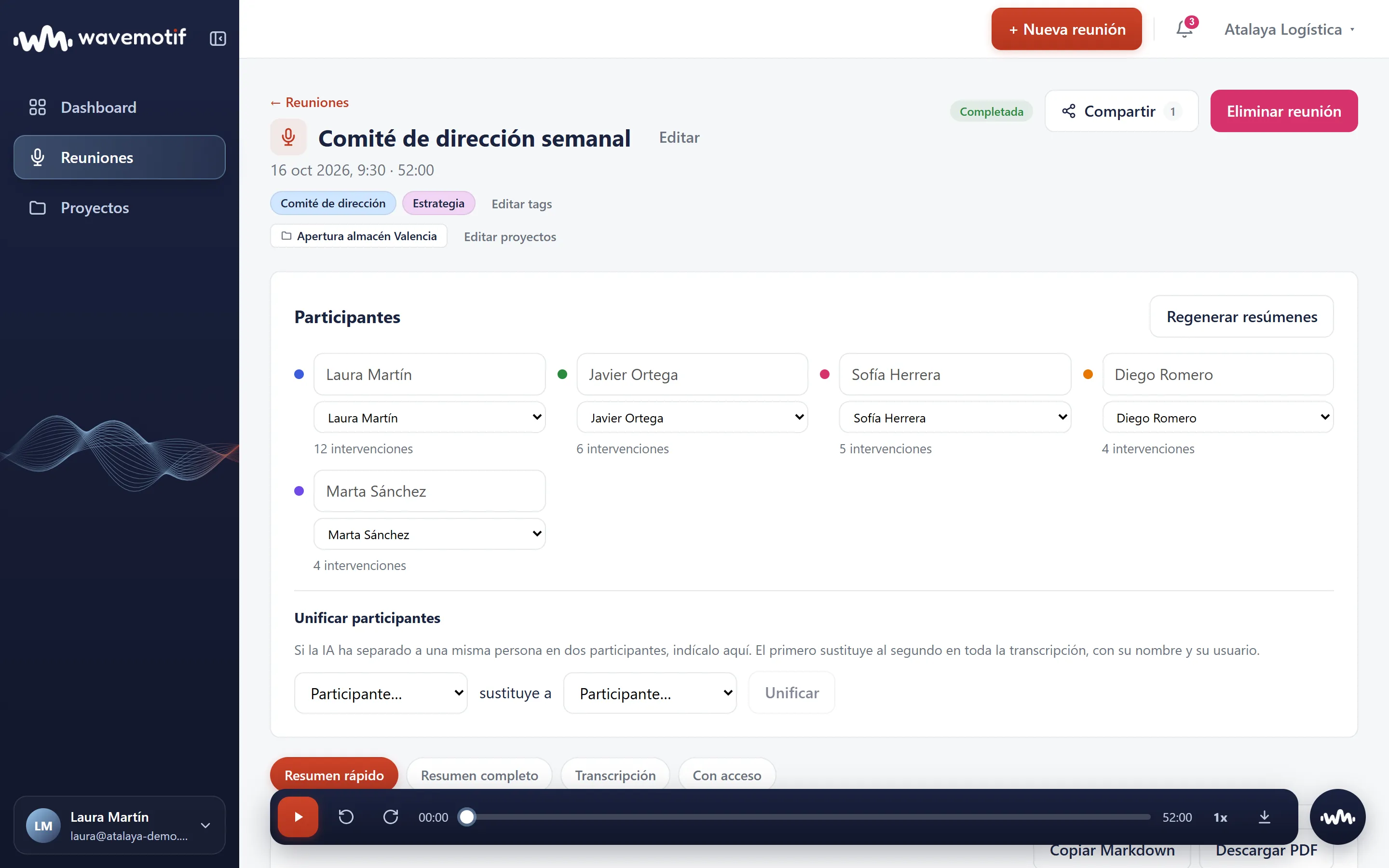Expand the Atalaya Logística organization menu
Screen dimensions: 1389x868
pos(1289,29)
